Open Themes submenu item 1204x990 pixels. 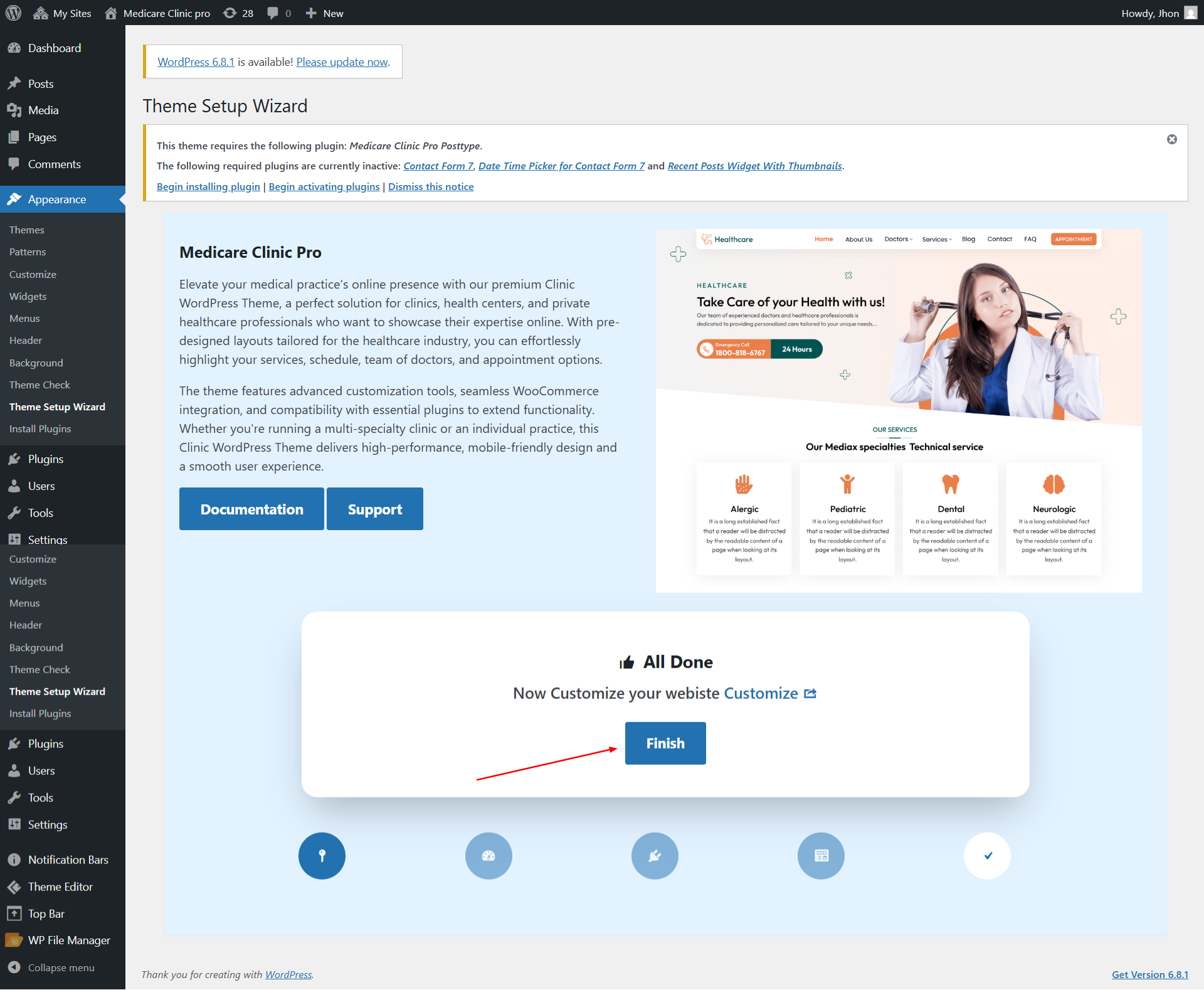click(27, 230)
